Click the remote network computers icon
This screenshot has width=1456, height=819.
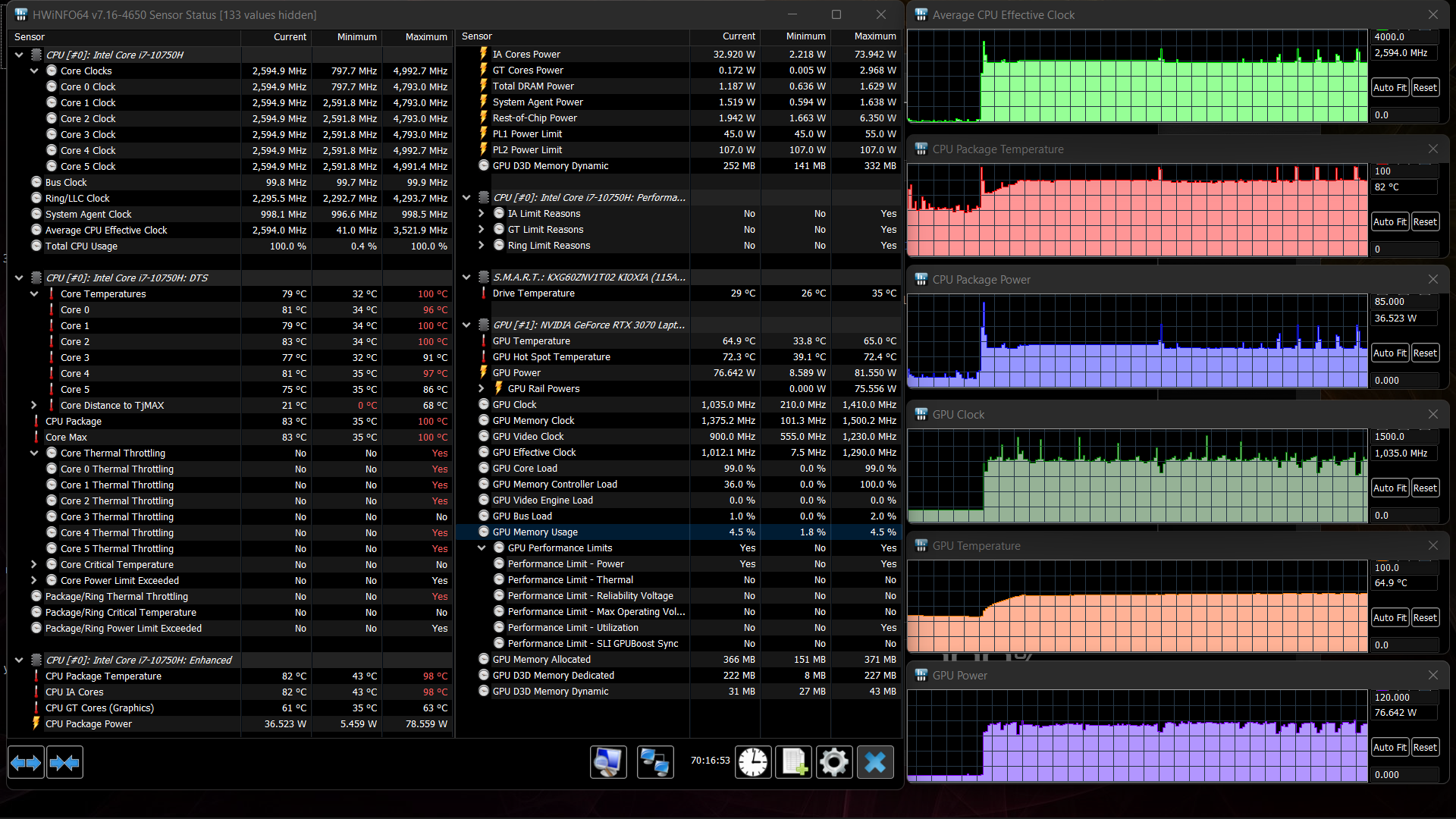654,762
